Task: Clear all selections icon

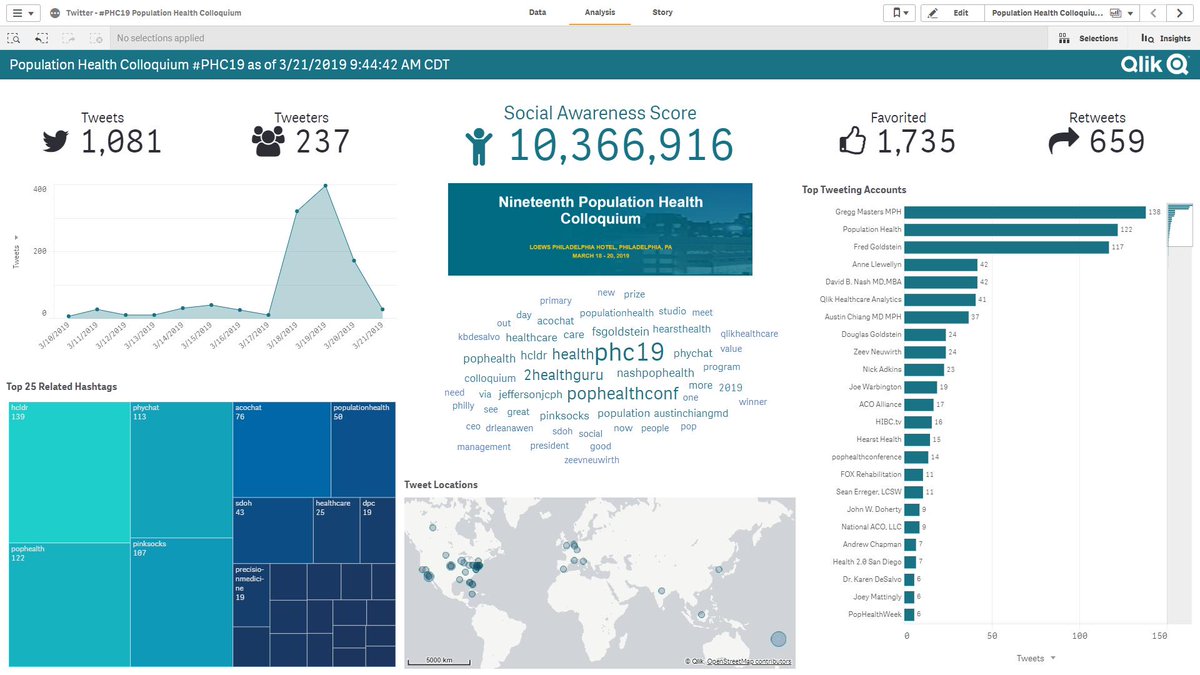Action: tap(96, 38)
